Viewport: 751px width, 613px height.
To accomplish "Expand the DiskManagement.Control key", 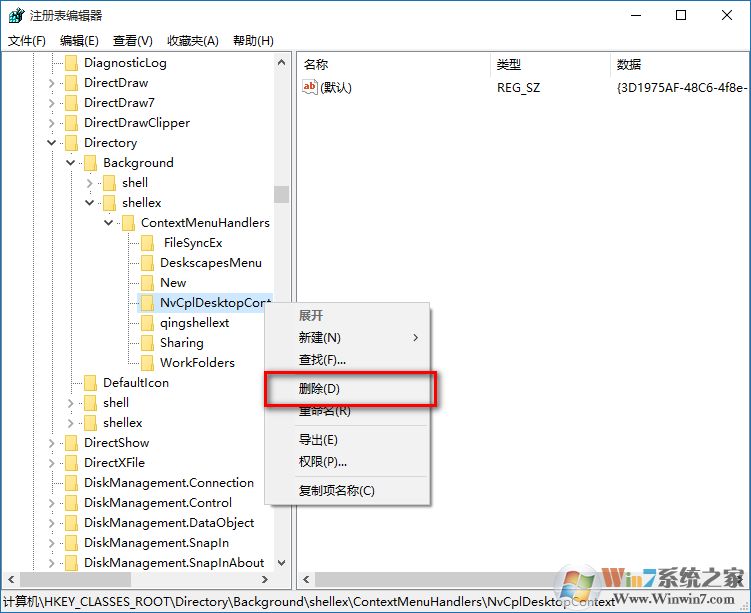I will tap(51, 503).
